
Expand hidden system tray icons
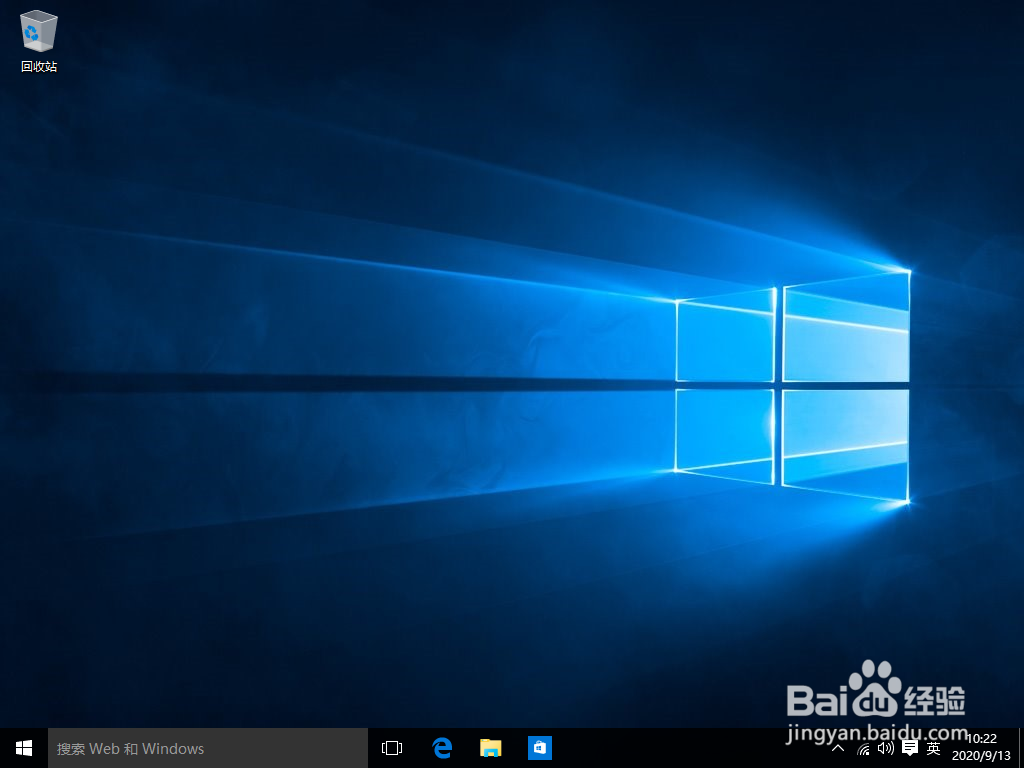pos(837,747)
